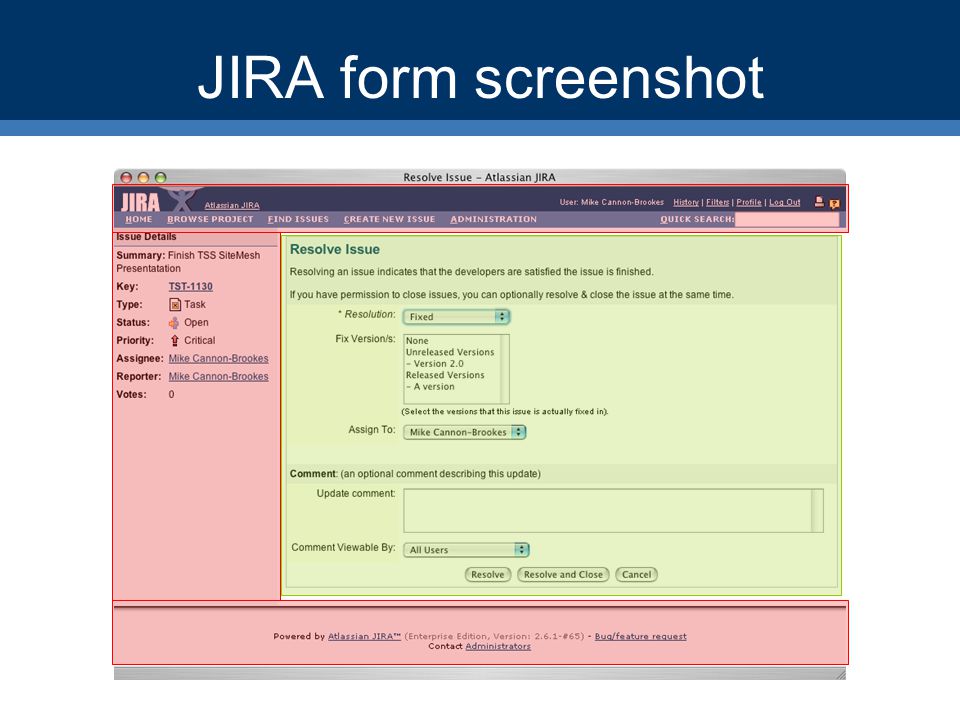Viewport: 960px width, 720px height.
Task: Click the Fix Version list scrollbar
Action: 505,369
